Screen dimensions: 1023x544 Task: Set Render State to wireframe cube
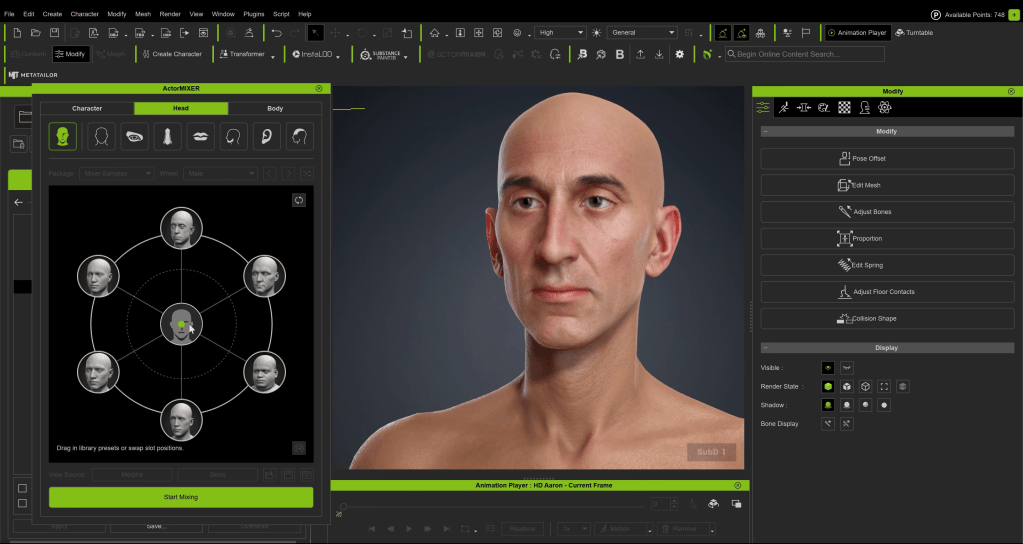[865, 387]
